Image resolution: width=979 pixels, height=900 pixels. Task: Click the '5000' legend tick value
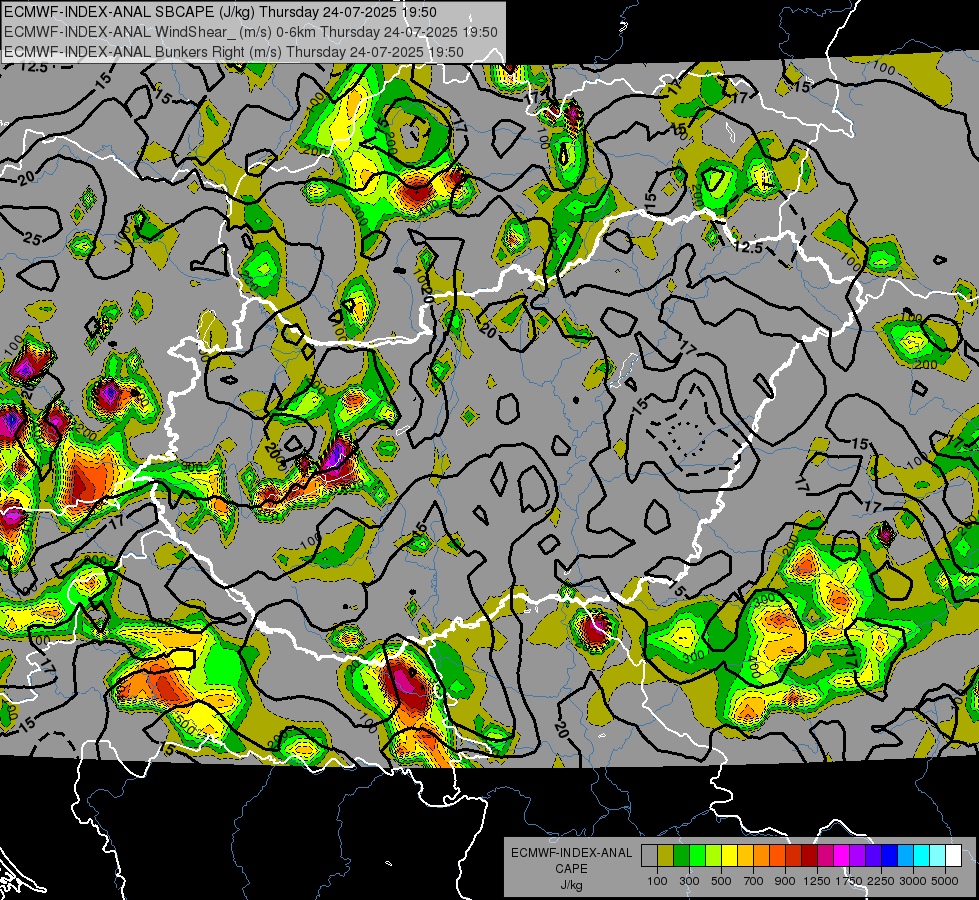pos(945,881)
